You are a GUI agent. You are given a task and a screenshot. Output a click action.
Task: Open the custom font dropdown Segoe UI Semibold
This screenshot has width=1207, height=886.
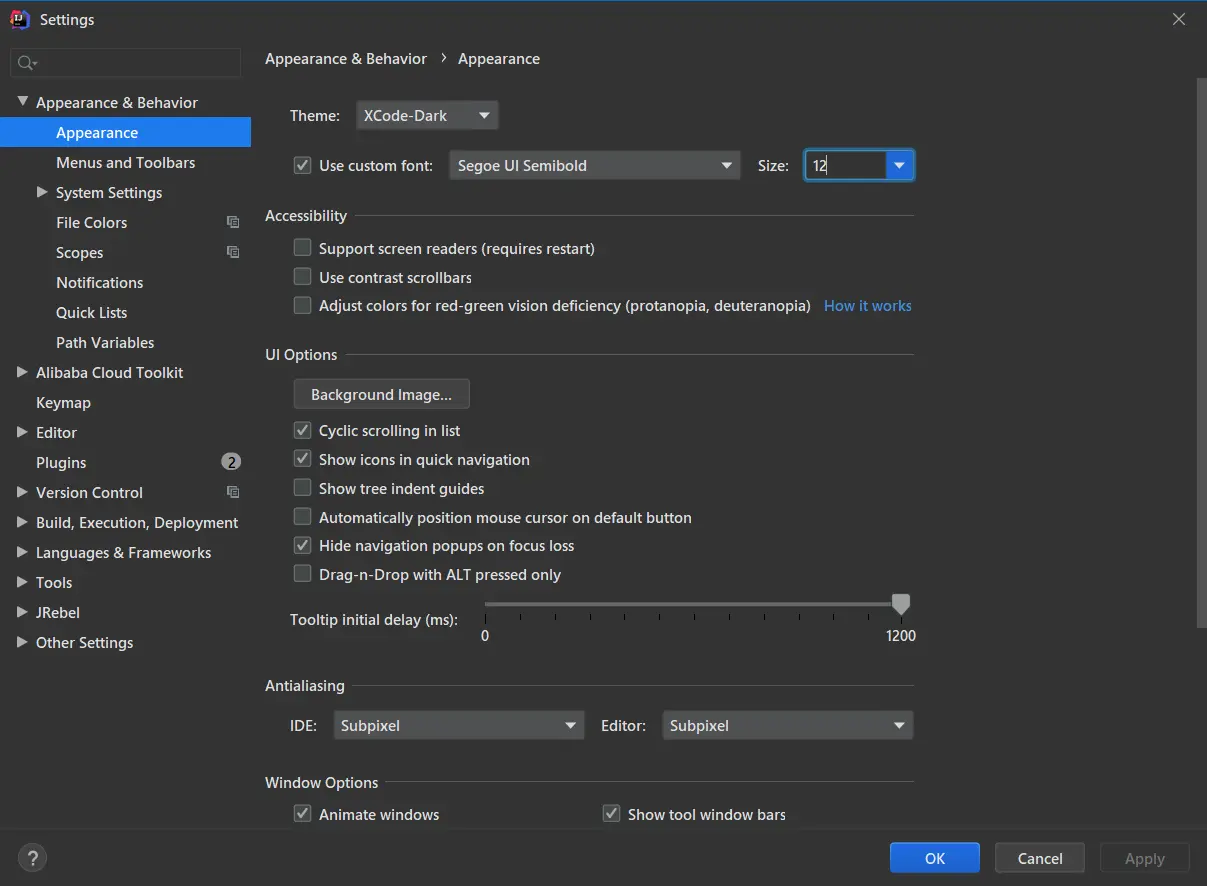[x=595, y=165]
